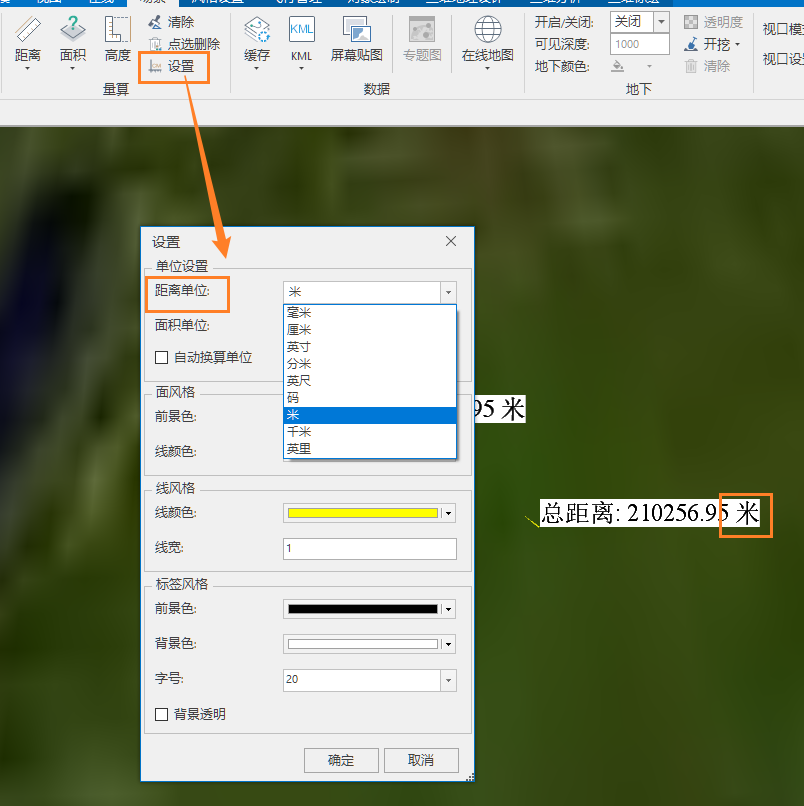Select the 高度 height measure tool
Image resolution: width=804 pixels, height=806 pixels.
pos(118,39)
